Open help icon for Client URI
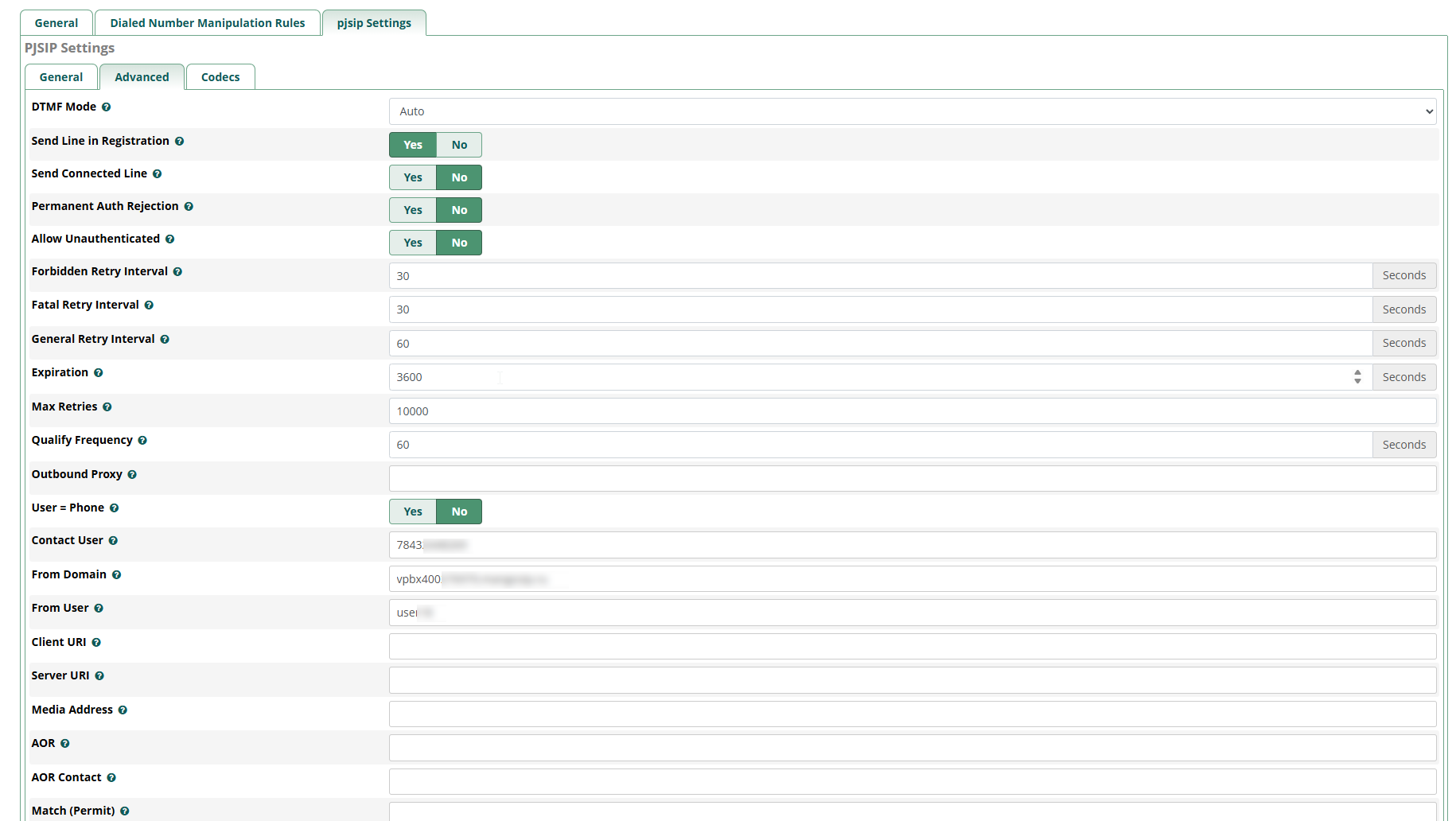Viewport: 1456px width, 821px height. pos(96,643)
